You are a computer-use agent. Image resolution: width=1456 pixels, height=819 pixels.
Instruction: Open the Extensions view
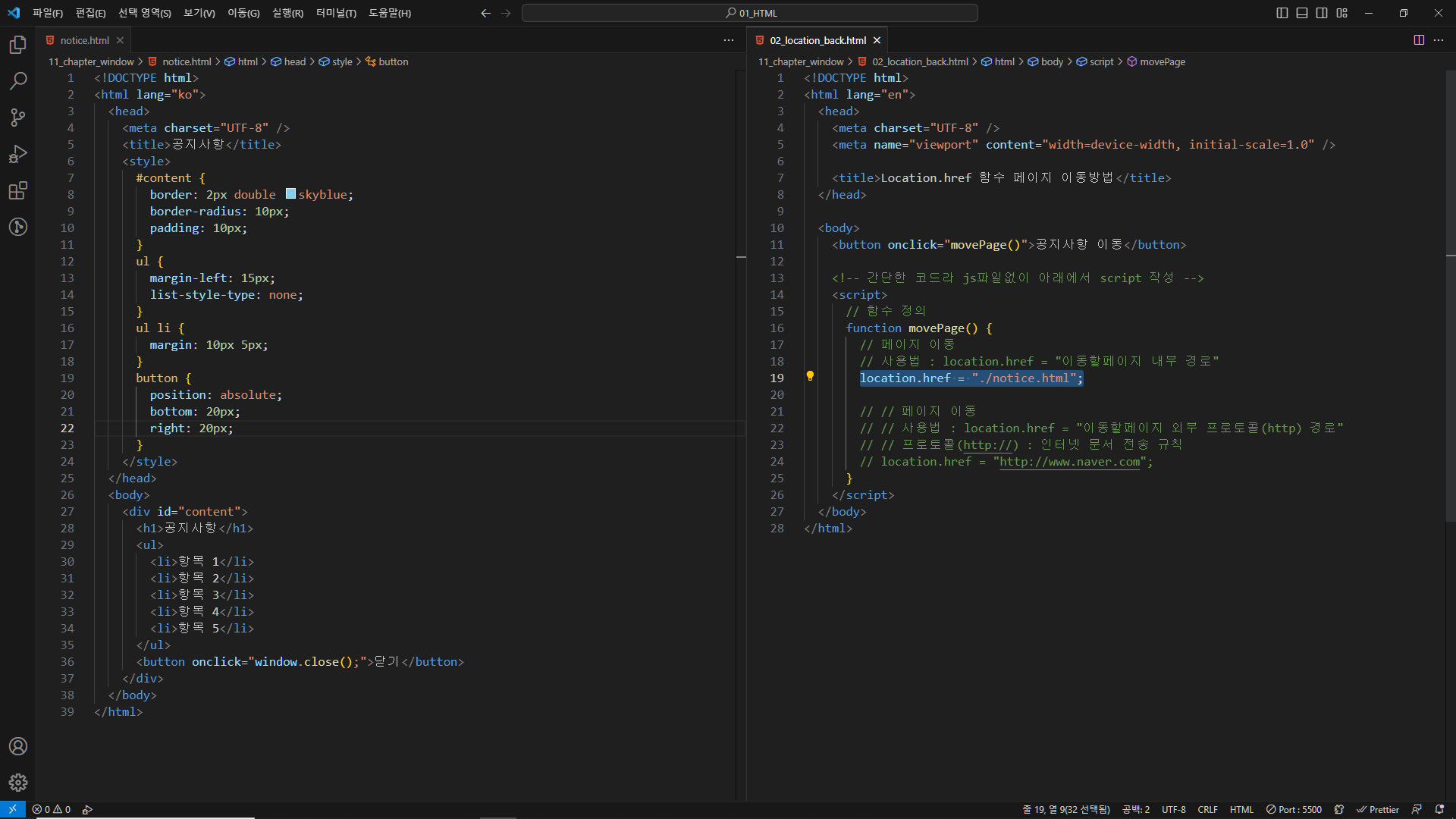(x=18, y=190)
